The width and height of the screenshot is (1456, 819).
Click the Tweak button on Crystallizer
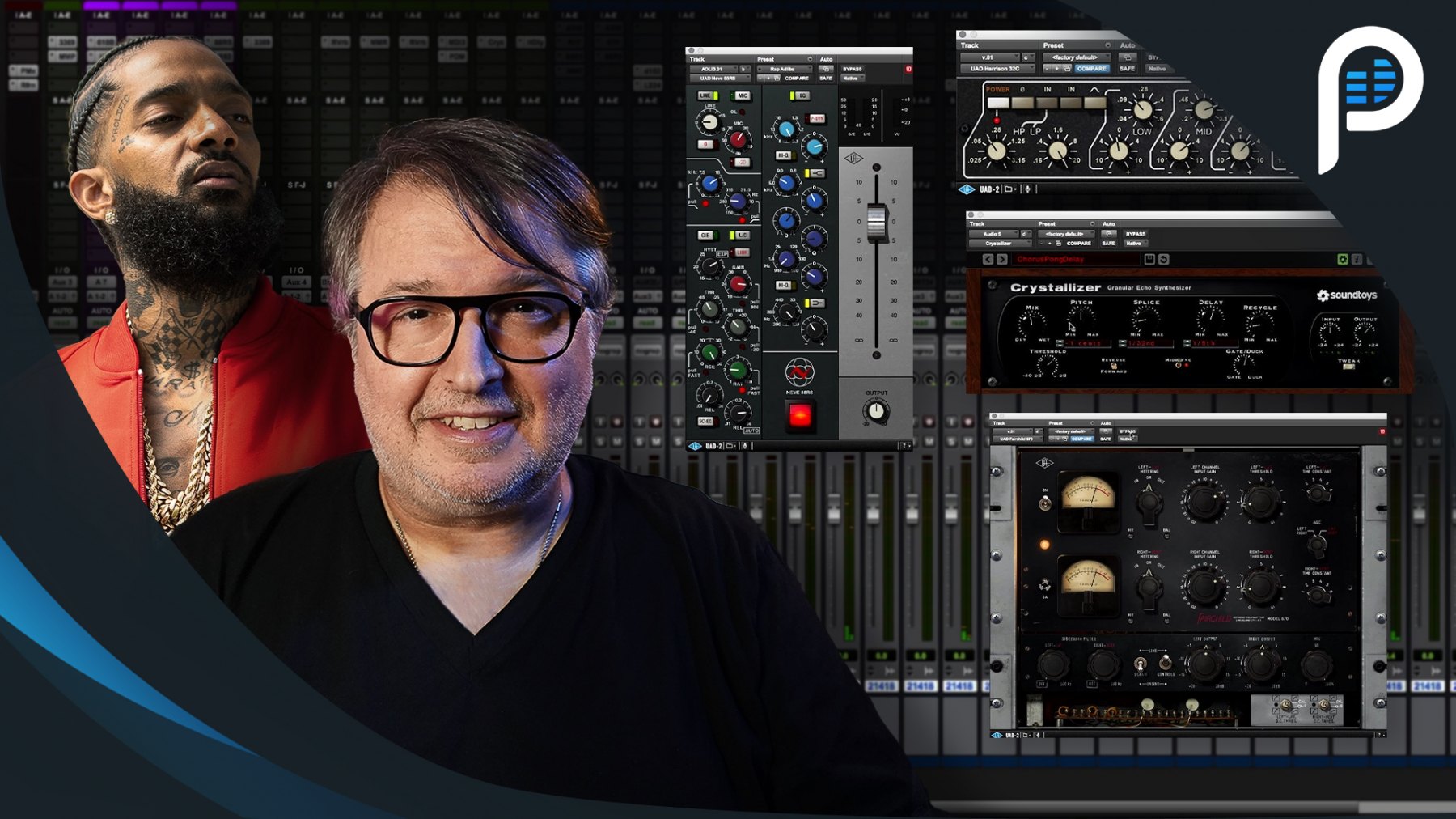tap(1348, 367)
